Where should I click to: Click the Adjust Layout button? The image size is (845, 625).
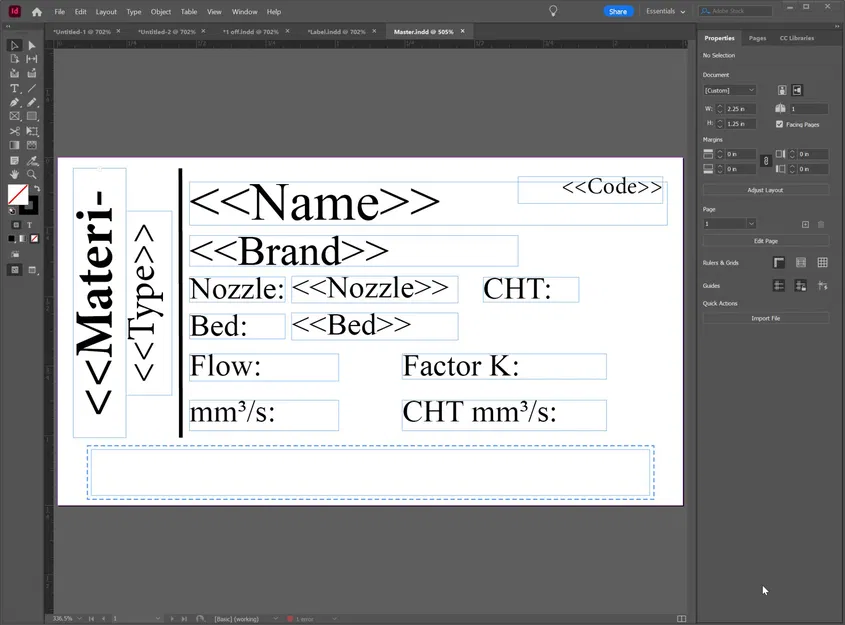[x=765, y=189]
